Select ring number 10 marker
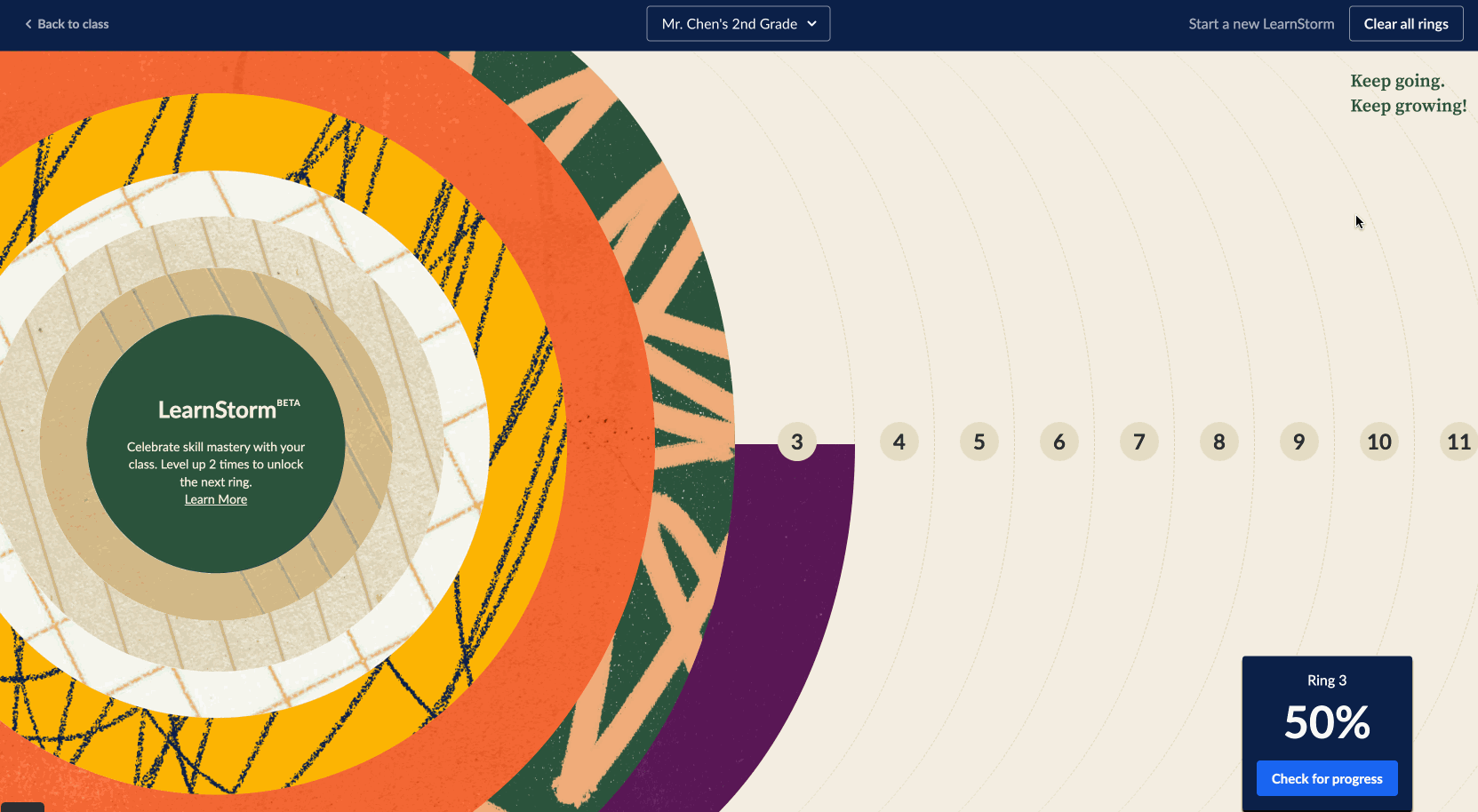Screen dimensions: 1478x812 tap(1378, 442)
